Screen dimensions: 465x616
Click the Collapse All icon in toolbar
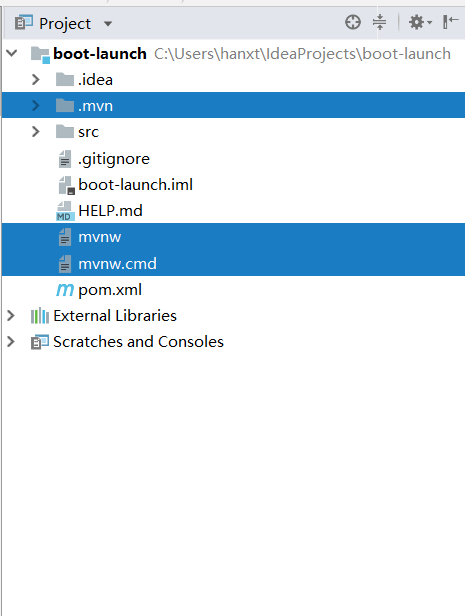(379, 22)
